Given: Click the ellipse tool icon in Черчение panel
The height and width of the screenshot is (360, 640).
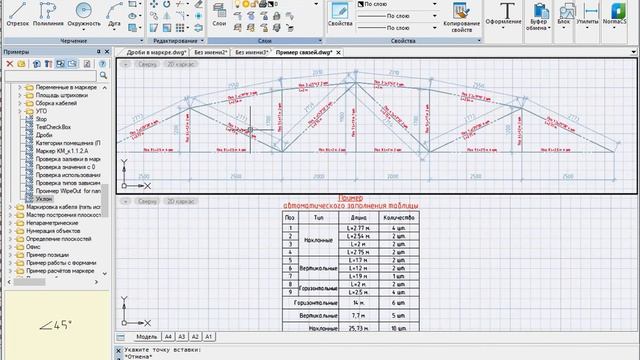Looking at the screenshot, I should click(132, 16).
